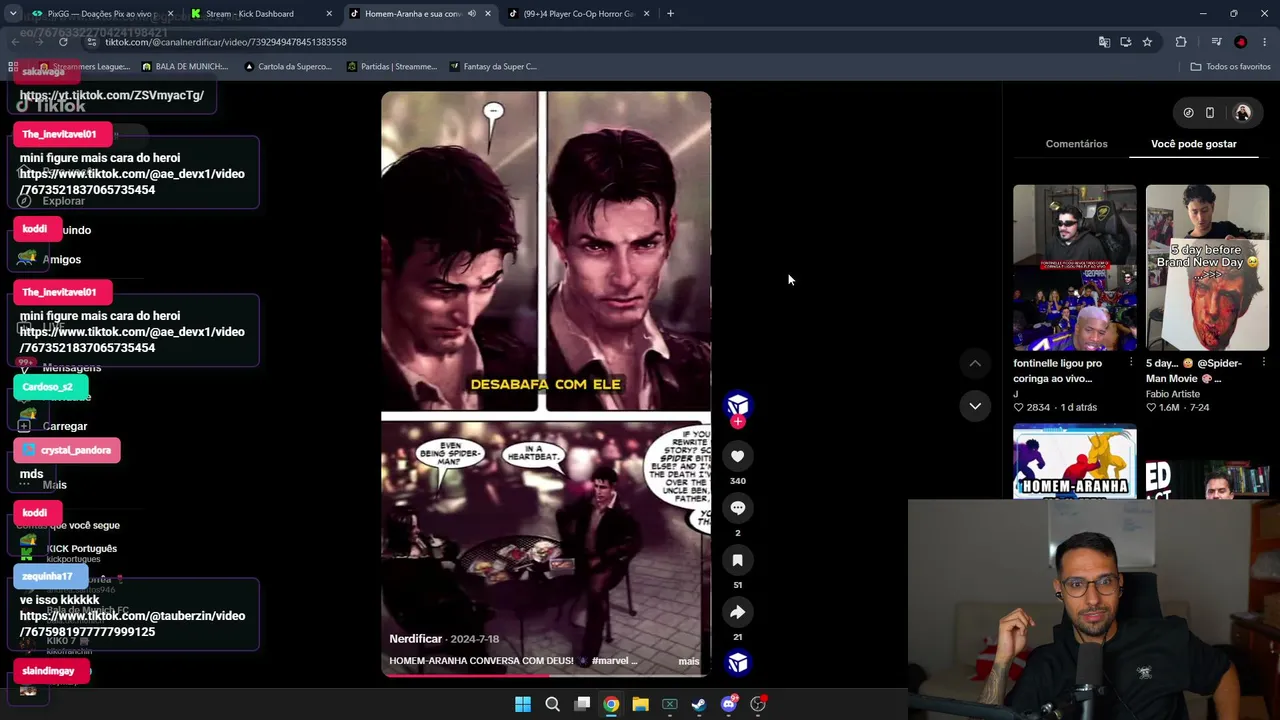This screenshot has width=1280, height=720.
Task: Open the tab search dropdown arrow
Action: point(13,14)
